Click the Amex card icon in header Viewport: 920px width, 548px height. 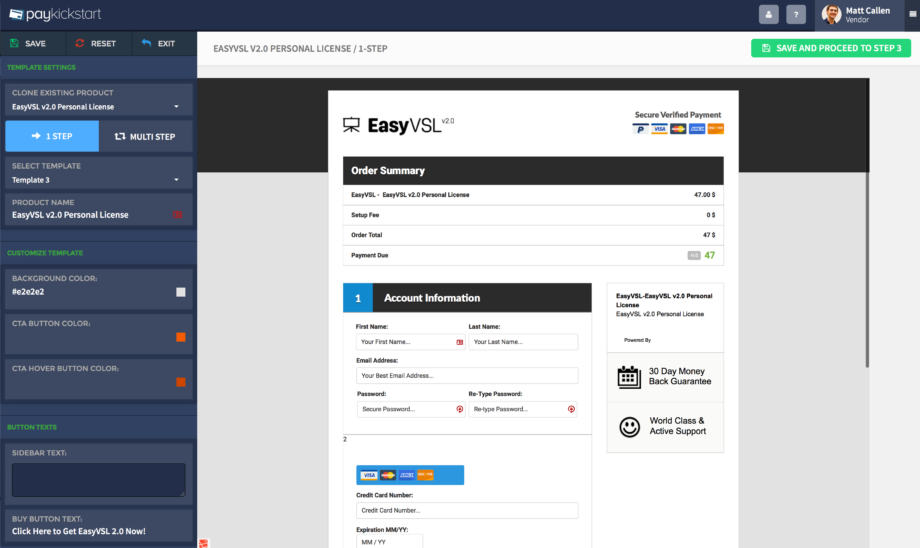pos(697,129)
